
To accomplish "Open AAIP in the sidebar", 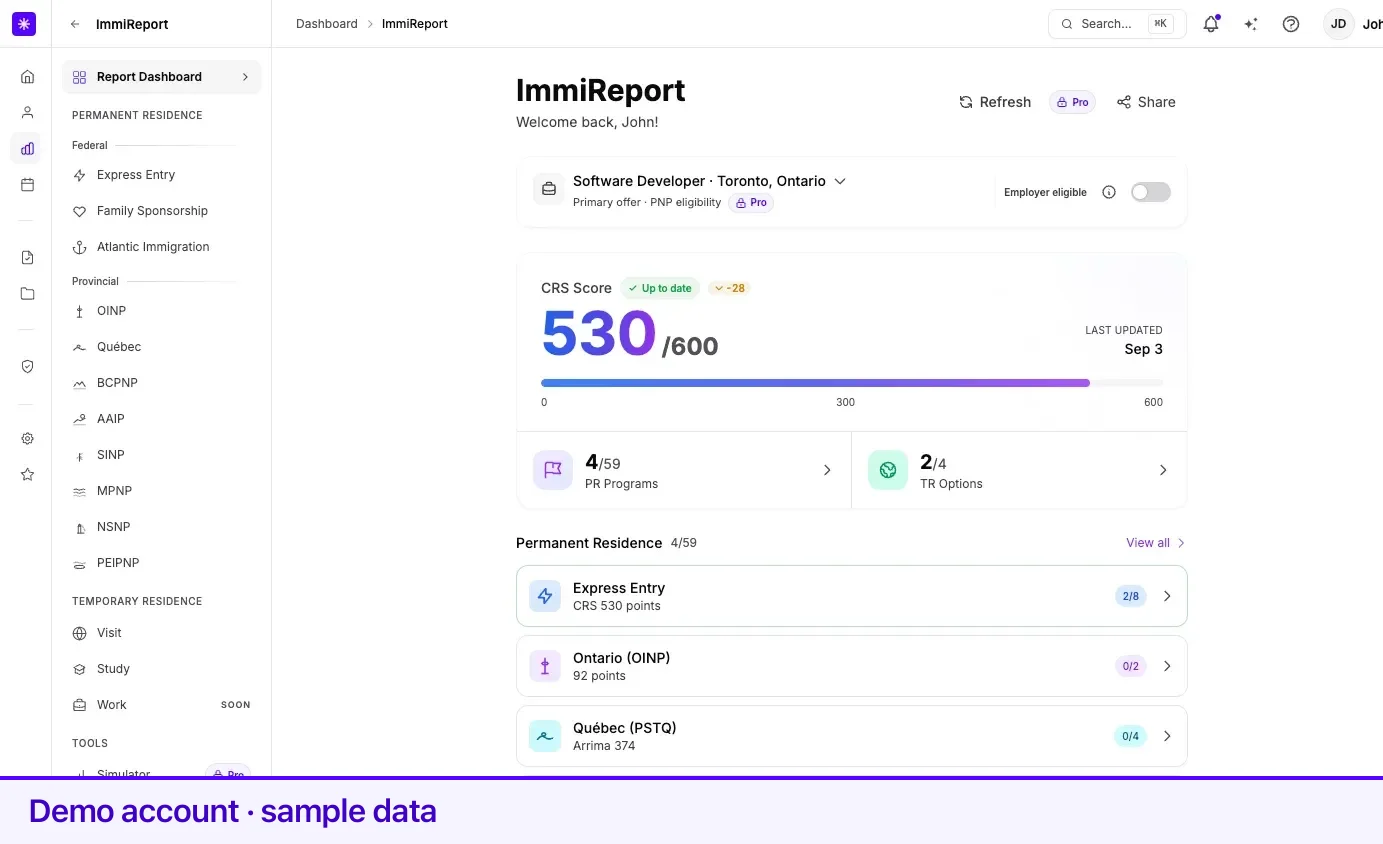I will 161,419.
